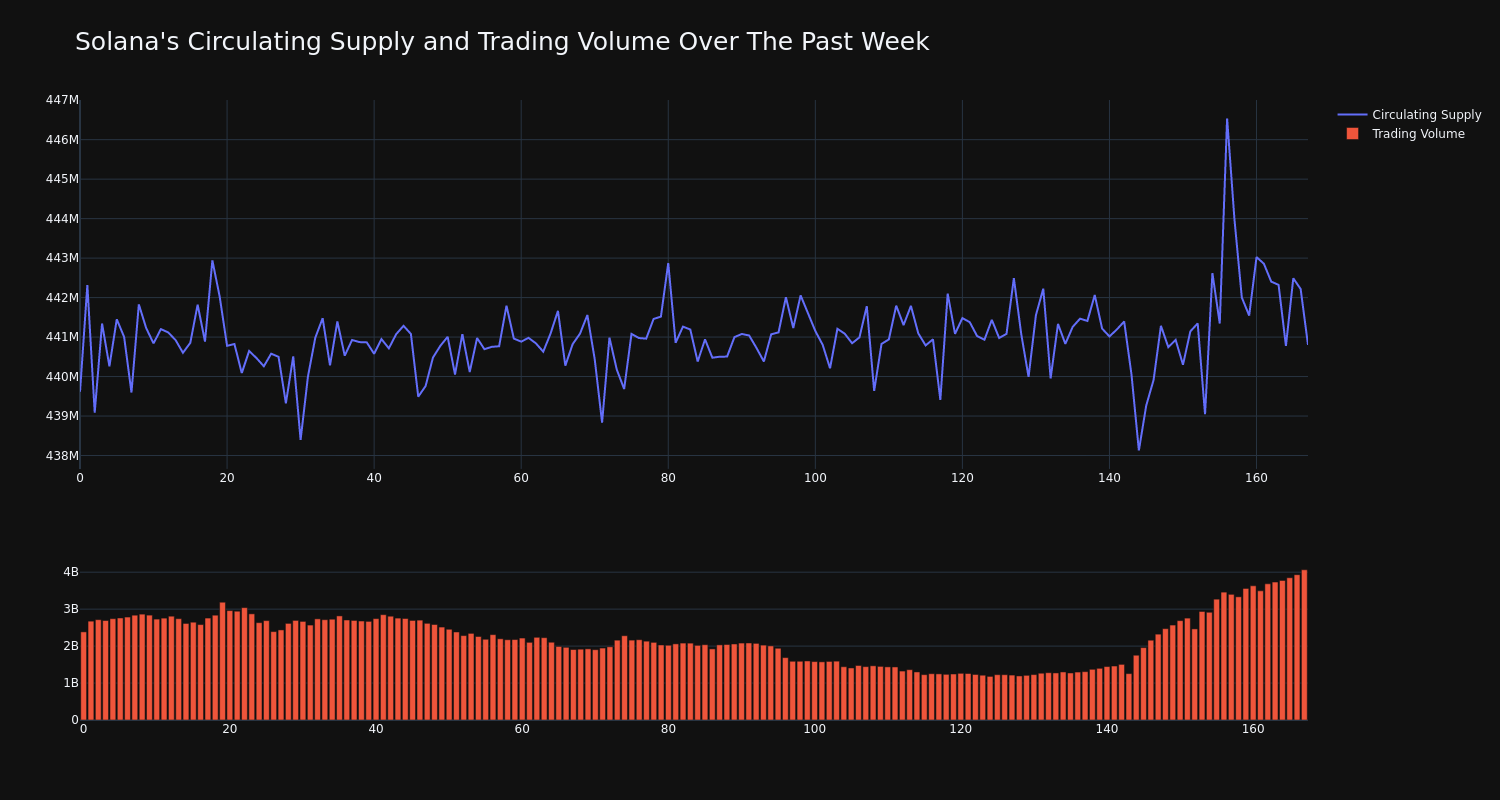
Task: Click the 440M y-axis label
Action: pos(62,377)
